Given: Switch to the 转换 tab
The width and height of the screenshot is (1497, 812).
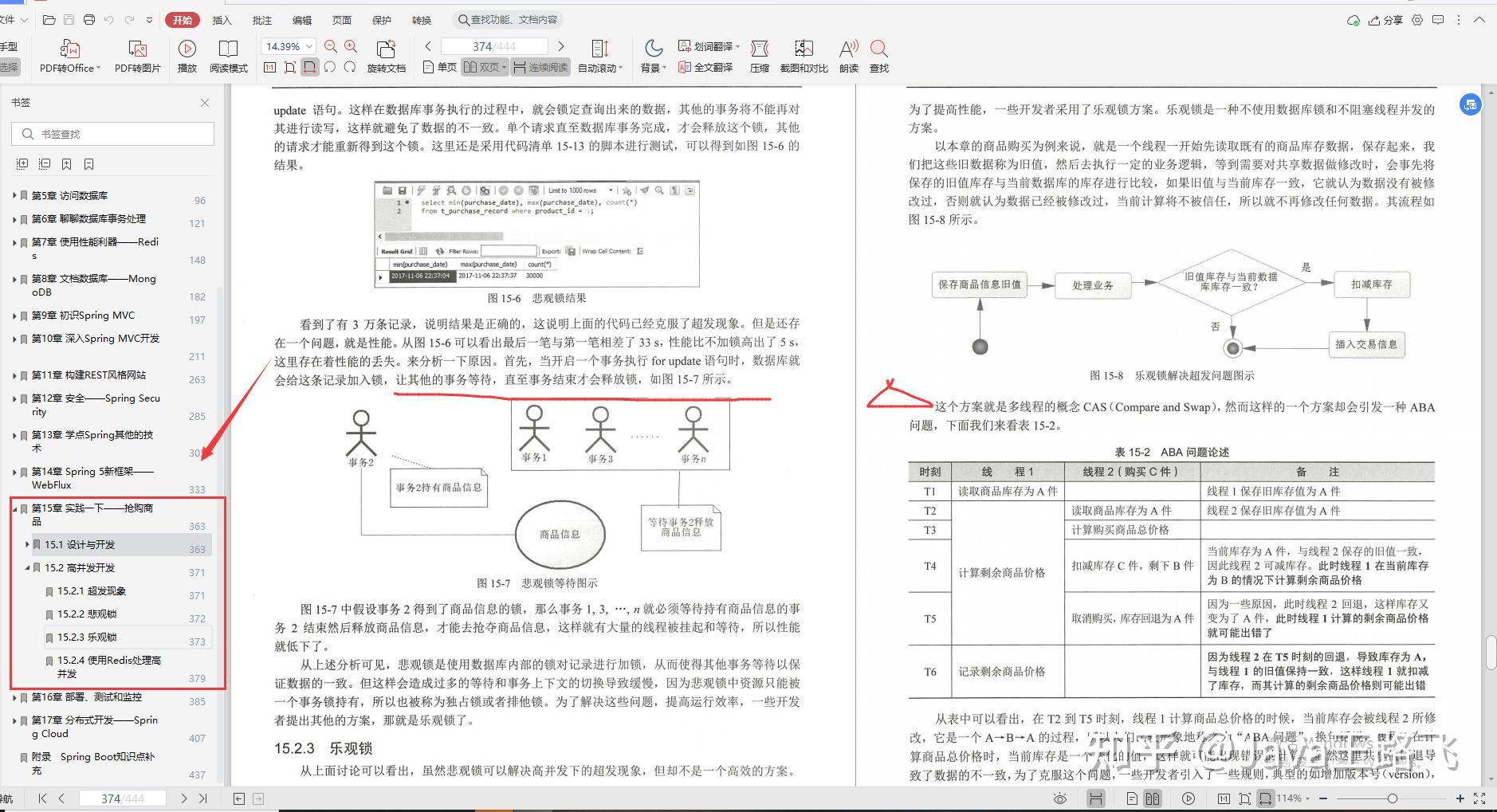Looking at the screenshot, I should point(422,20).
